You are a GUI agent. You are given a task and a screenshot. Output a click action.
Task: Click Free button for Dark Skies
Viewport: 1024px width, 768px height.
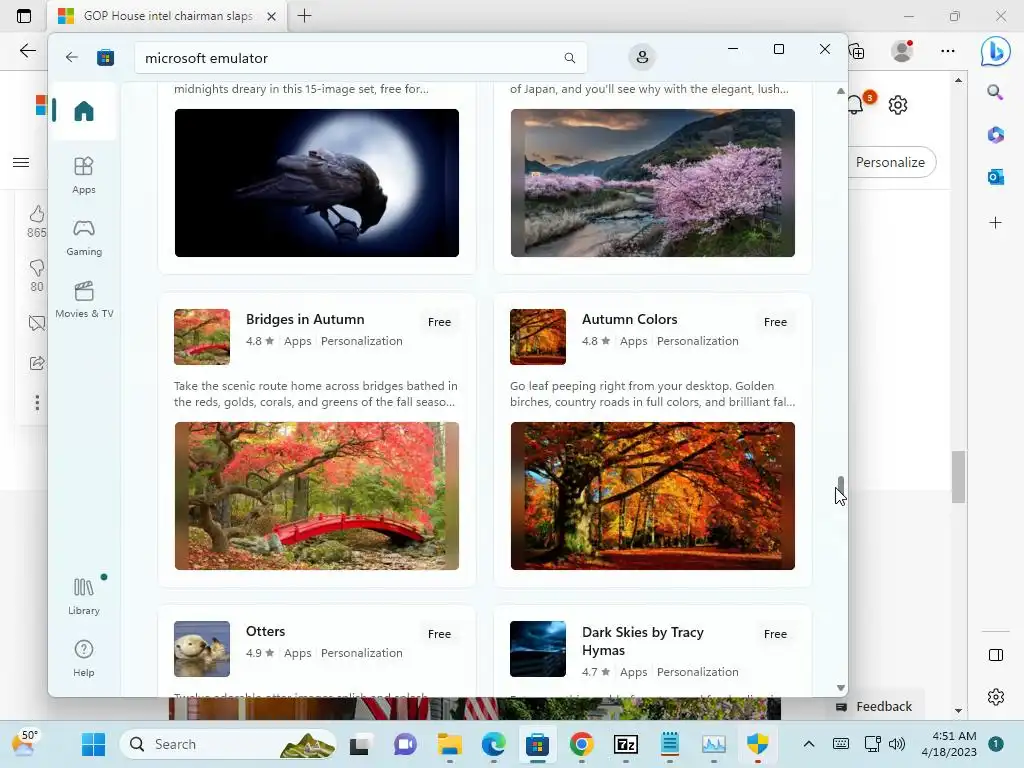[775, 634]
